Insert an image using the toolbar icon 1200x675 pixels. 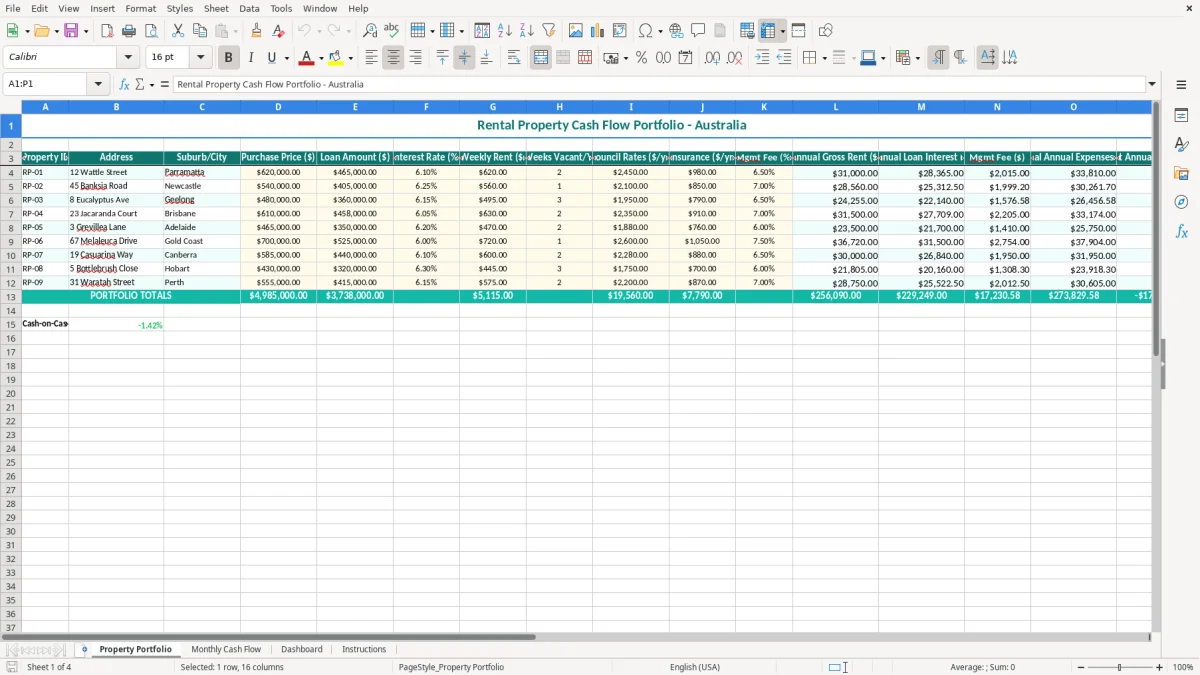coord(575,31)
